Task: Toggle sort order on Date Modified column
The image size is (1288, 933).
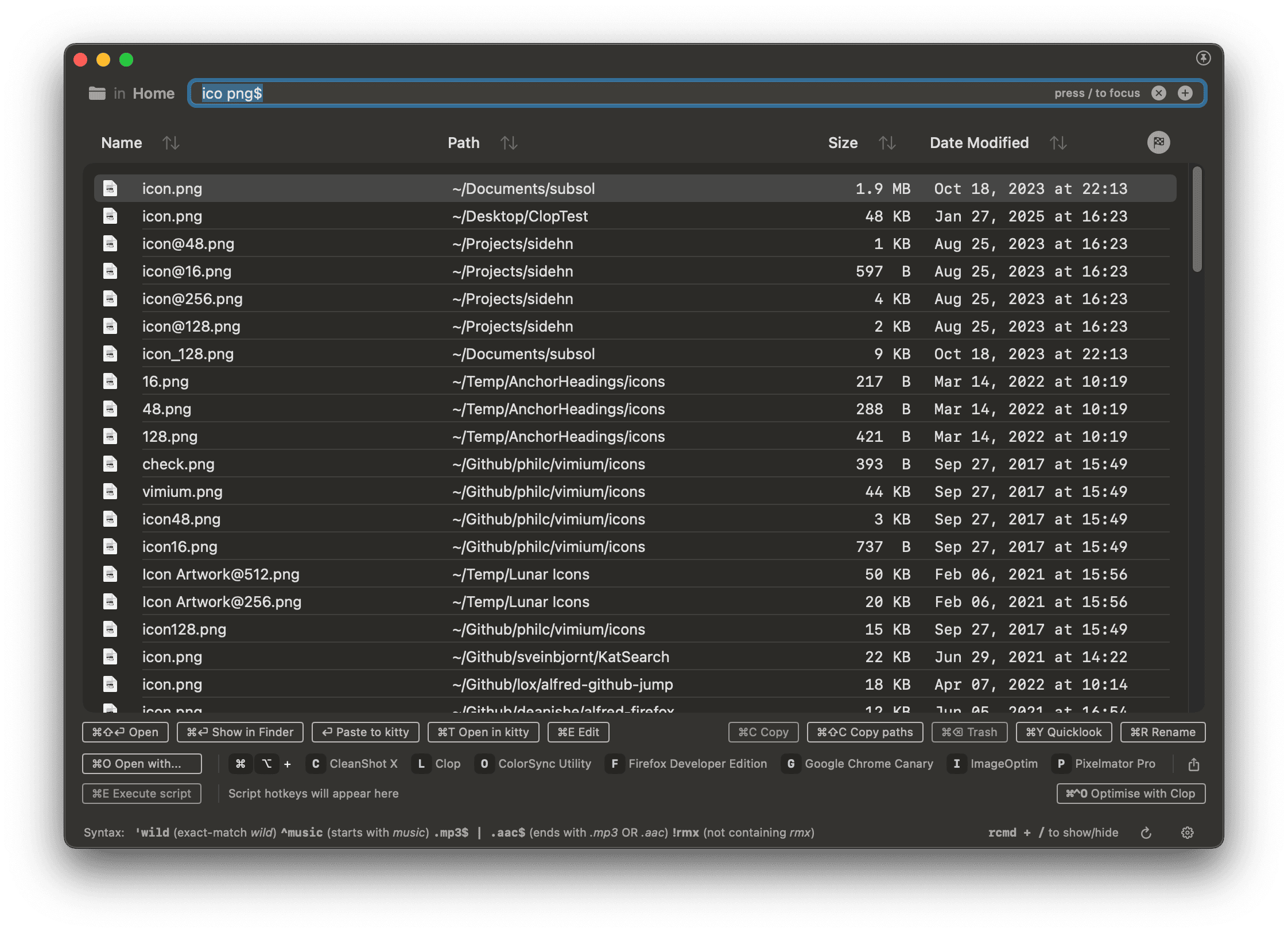Action: tap(1058, 143)
